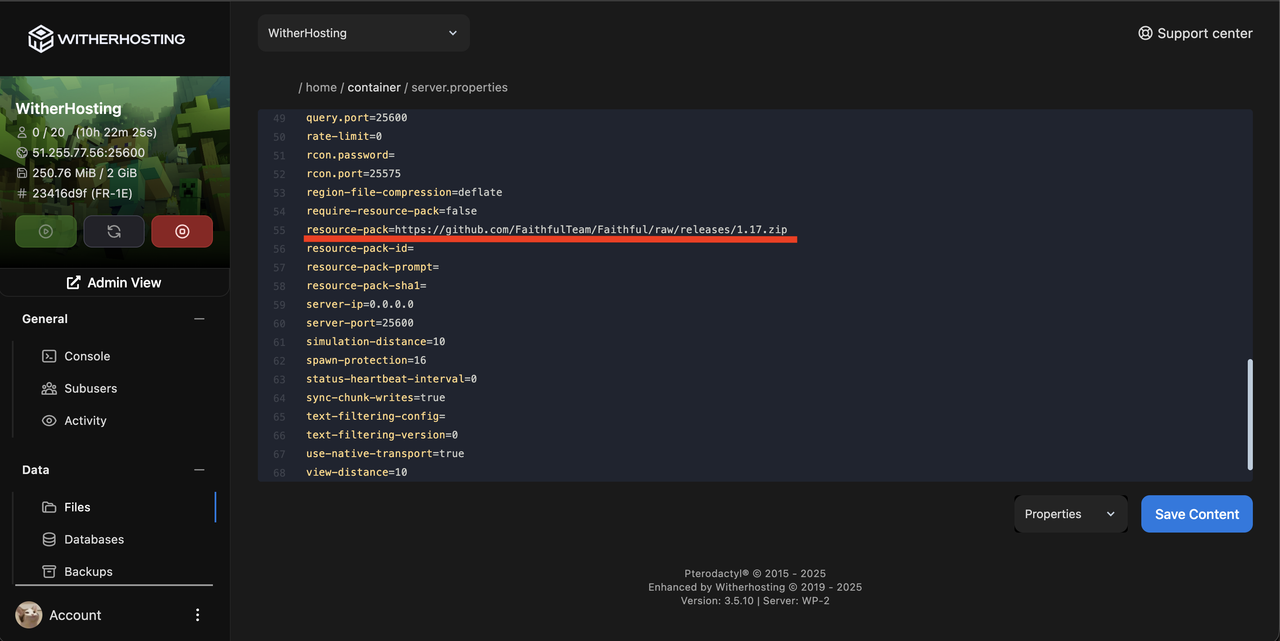Click the region-file-compression=deflate line

click(x=404, y=192)
